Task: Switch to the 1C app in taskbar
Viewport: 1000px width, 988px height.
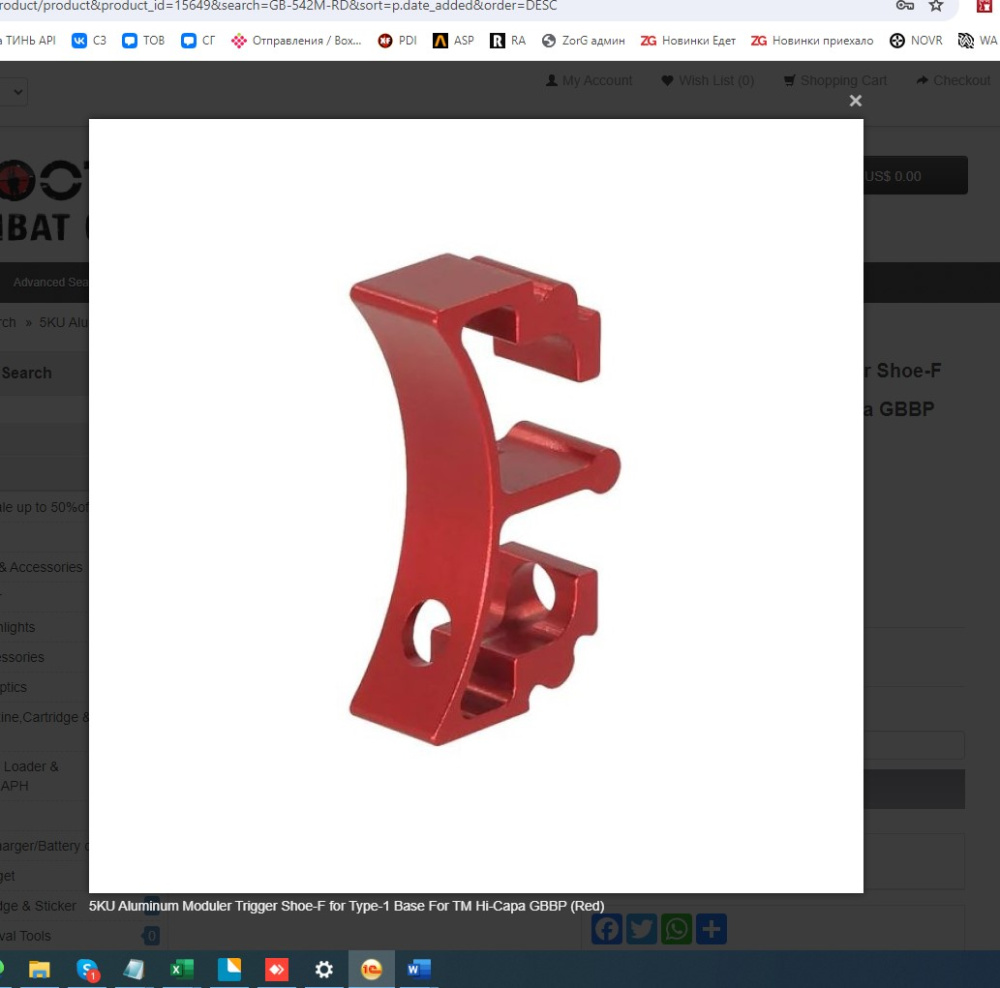Action: 371,970
